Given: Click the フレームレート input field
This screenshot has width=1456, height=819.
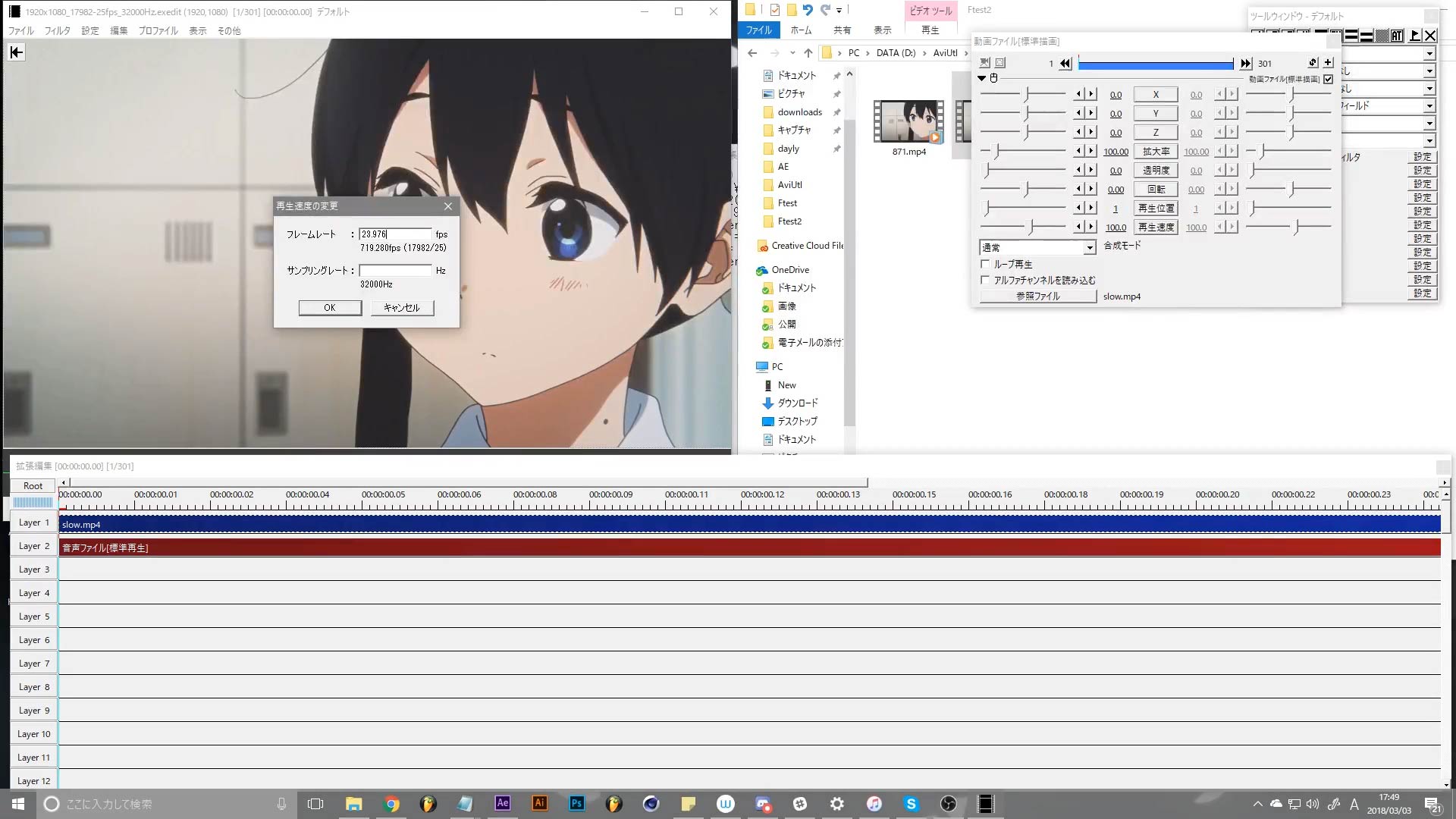Looking at the screenshot, I should pos(395,234).
